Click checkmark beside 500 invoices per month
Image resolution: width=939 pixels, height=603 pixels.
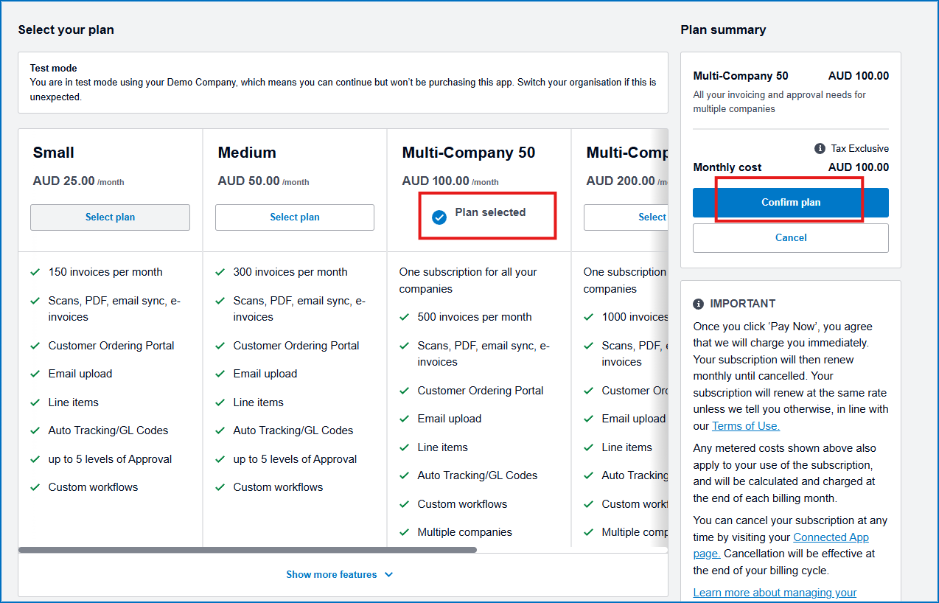pos(404,317)
